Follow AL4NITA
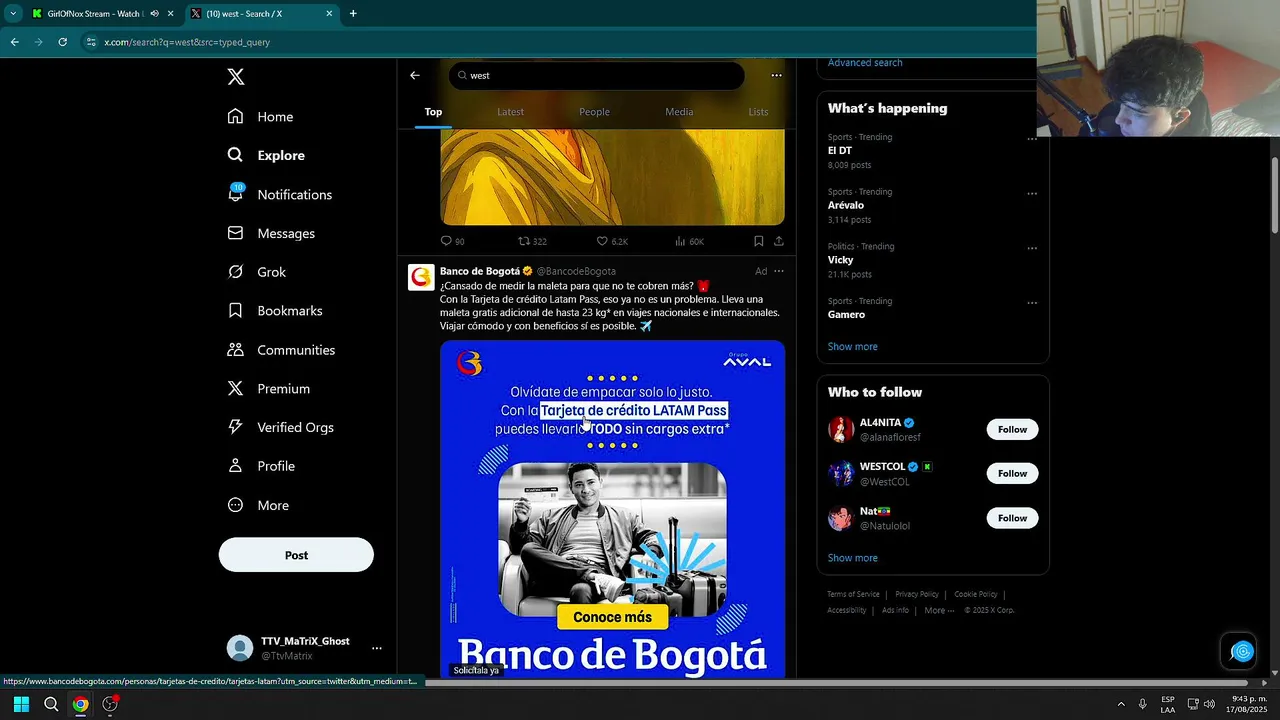 click(x=1012, y=429)
